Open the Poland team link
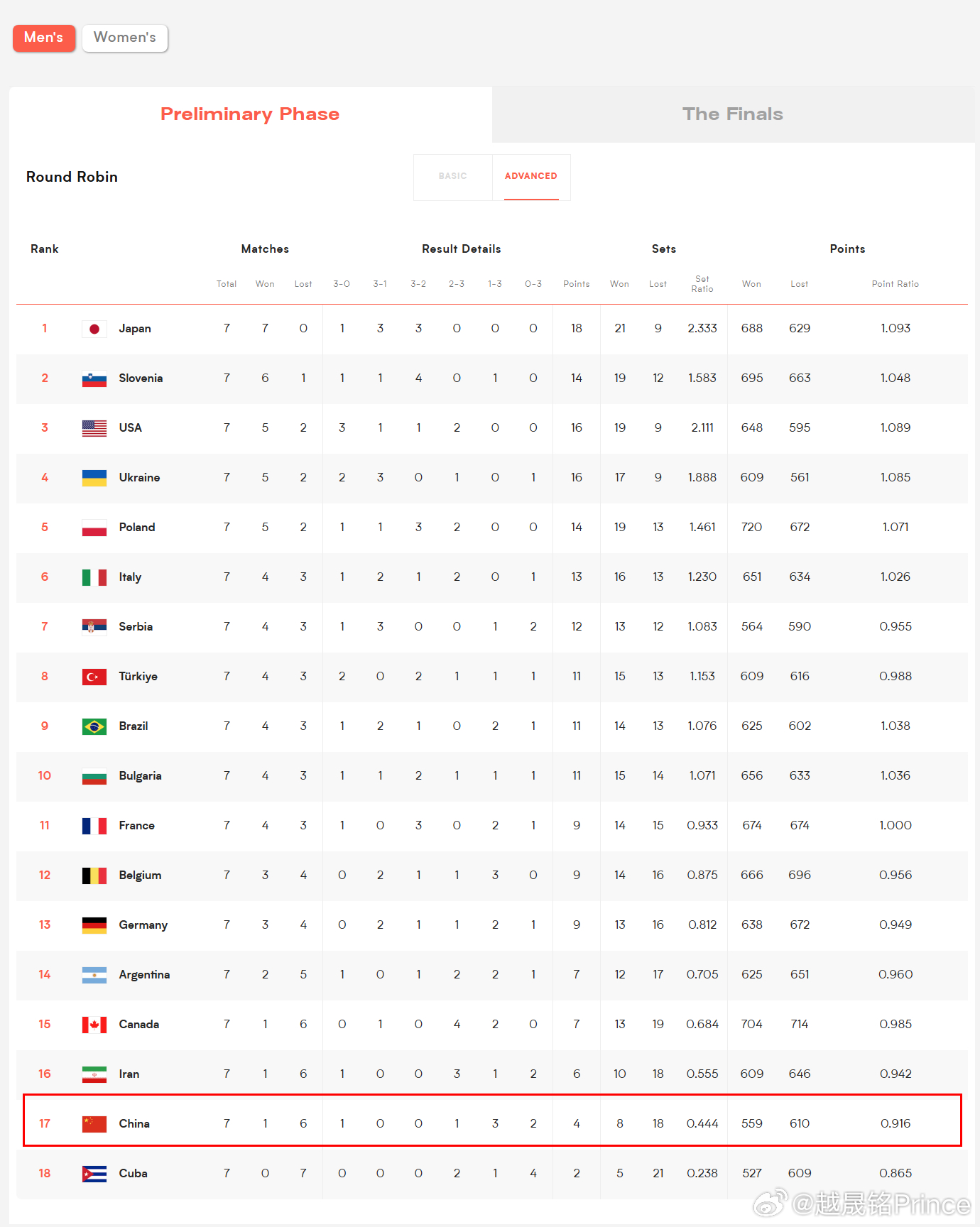Image resolution: width=980 pixels, height=1227 pixels. click(137, 528)
